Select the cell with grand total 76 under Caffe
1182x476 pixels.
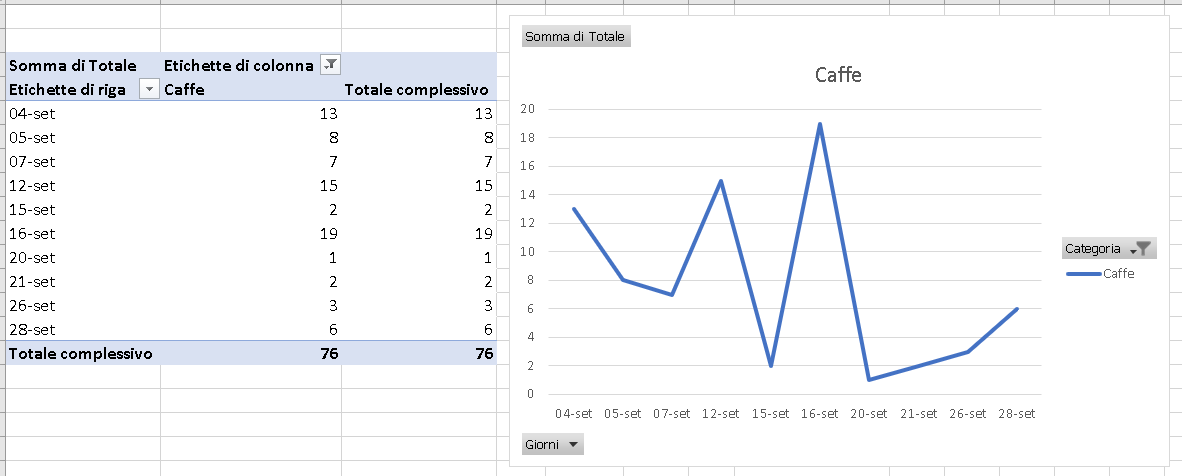click(x=251, y=353)
